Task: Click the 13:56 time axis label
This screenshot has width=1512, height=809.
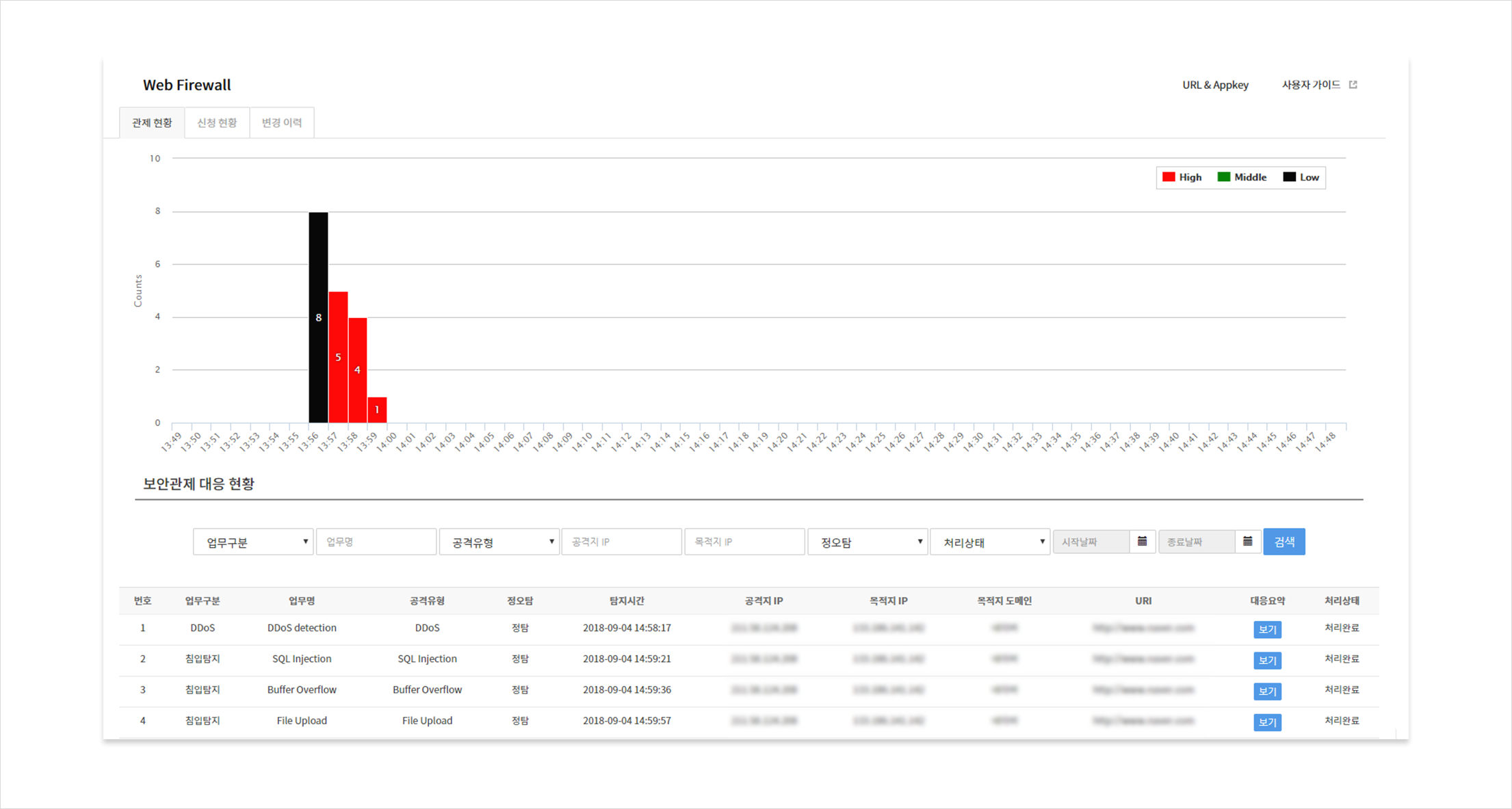Action: click(x=309, y=442)
